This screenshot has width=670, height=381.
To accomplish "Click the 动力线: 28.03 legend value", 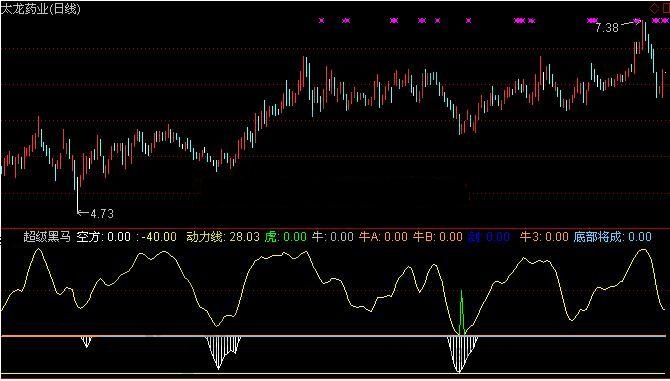I will click(x=223, y=237).
